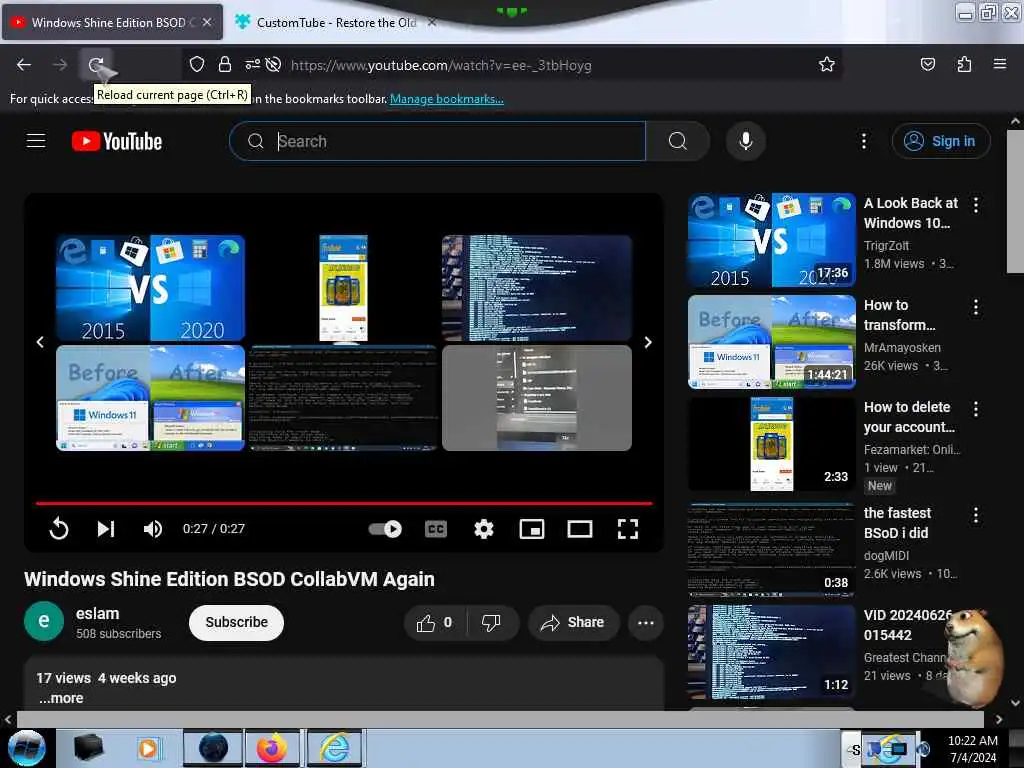Open the player settings gear
This screenshot has height=768, width=1024.
click(x=483, y=528)
